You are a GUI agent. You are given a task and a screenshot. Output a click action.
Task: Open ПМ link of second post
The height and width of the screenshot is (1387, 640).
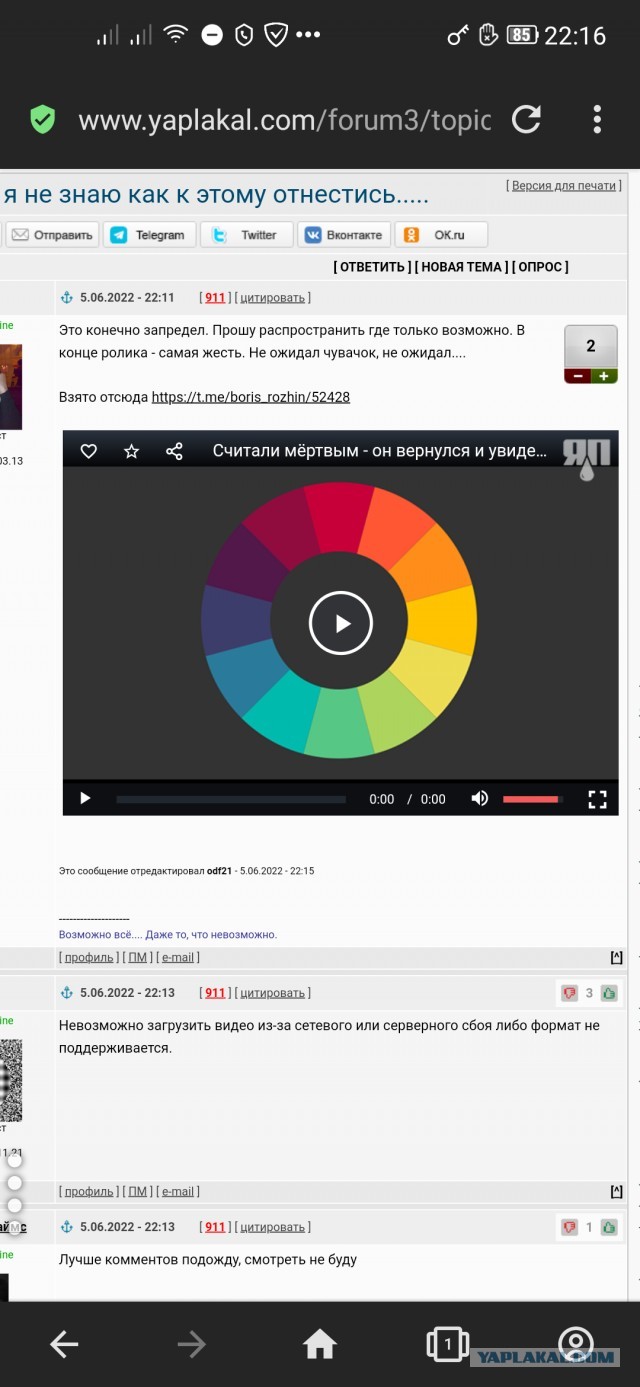(x=139, y=1191)
